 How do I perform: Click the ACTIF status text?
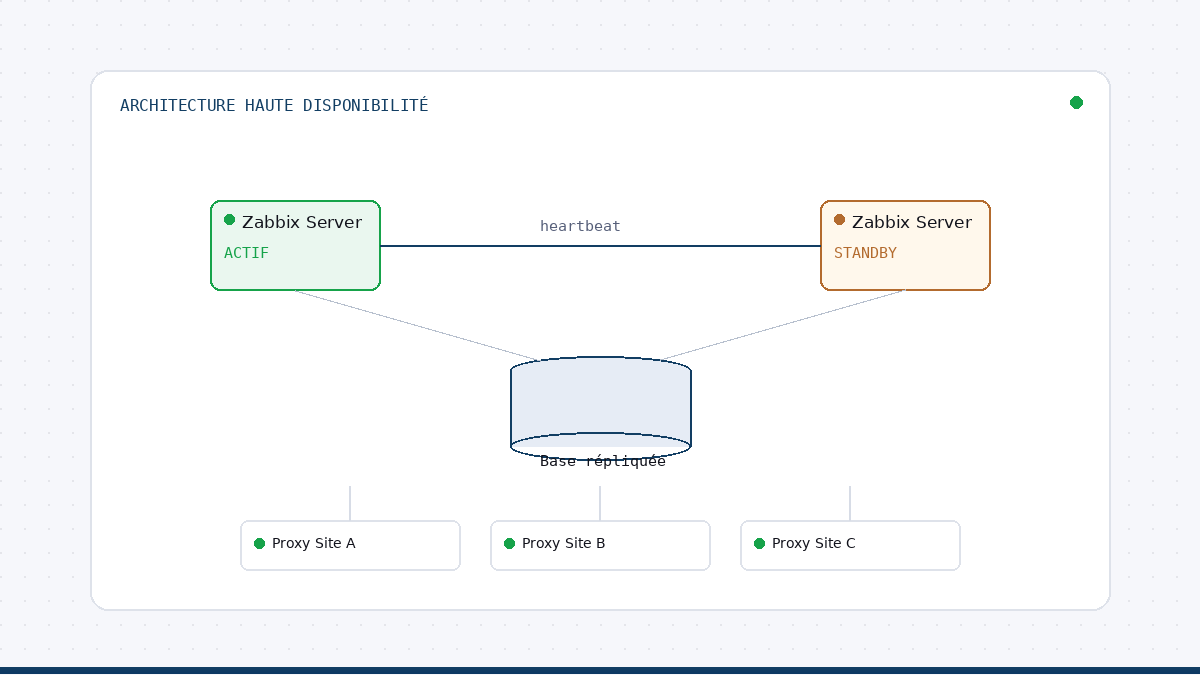pyautogui.click(x=246, y=253)
